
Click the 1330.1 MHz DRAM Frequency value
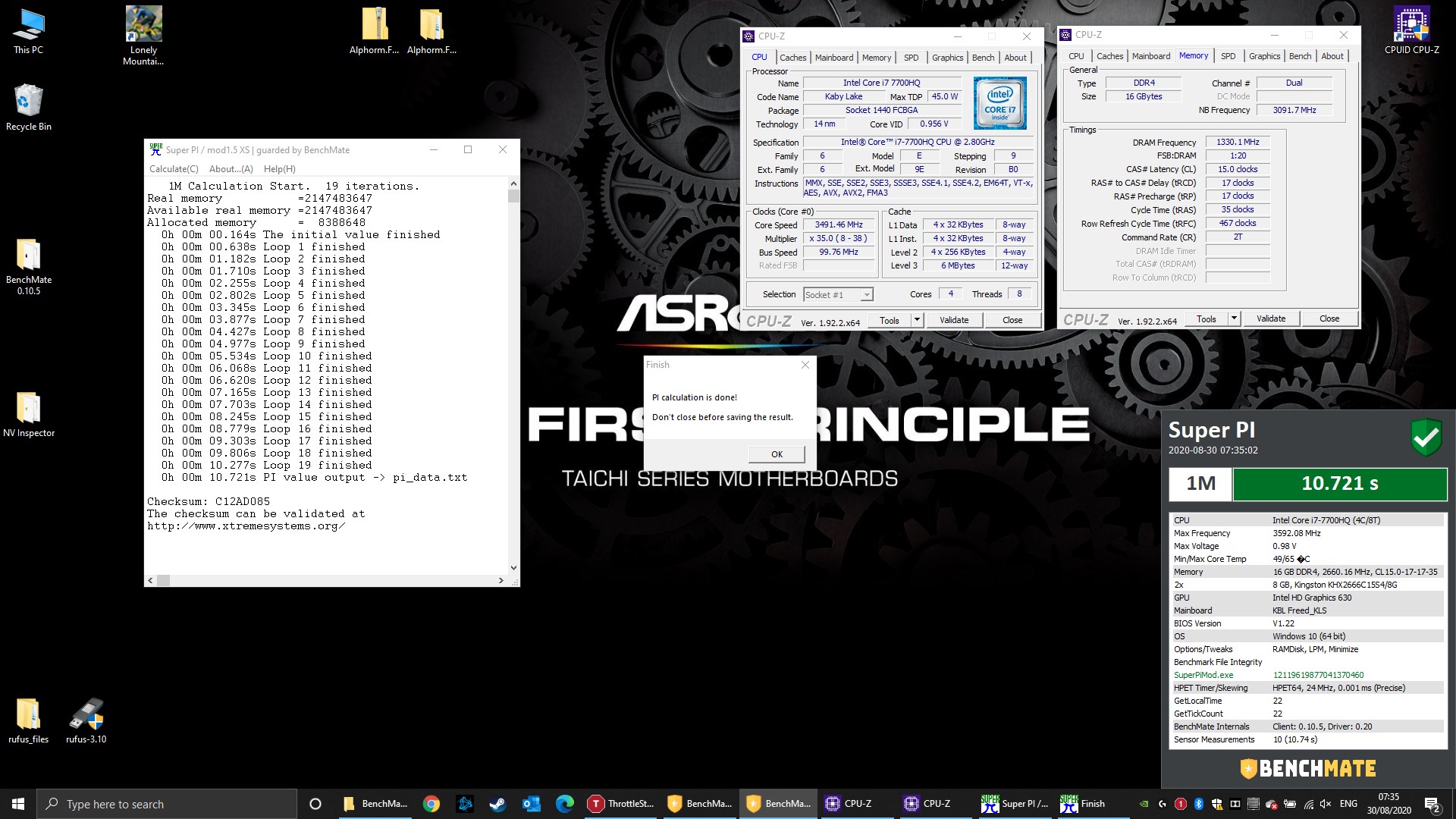1238,142
